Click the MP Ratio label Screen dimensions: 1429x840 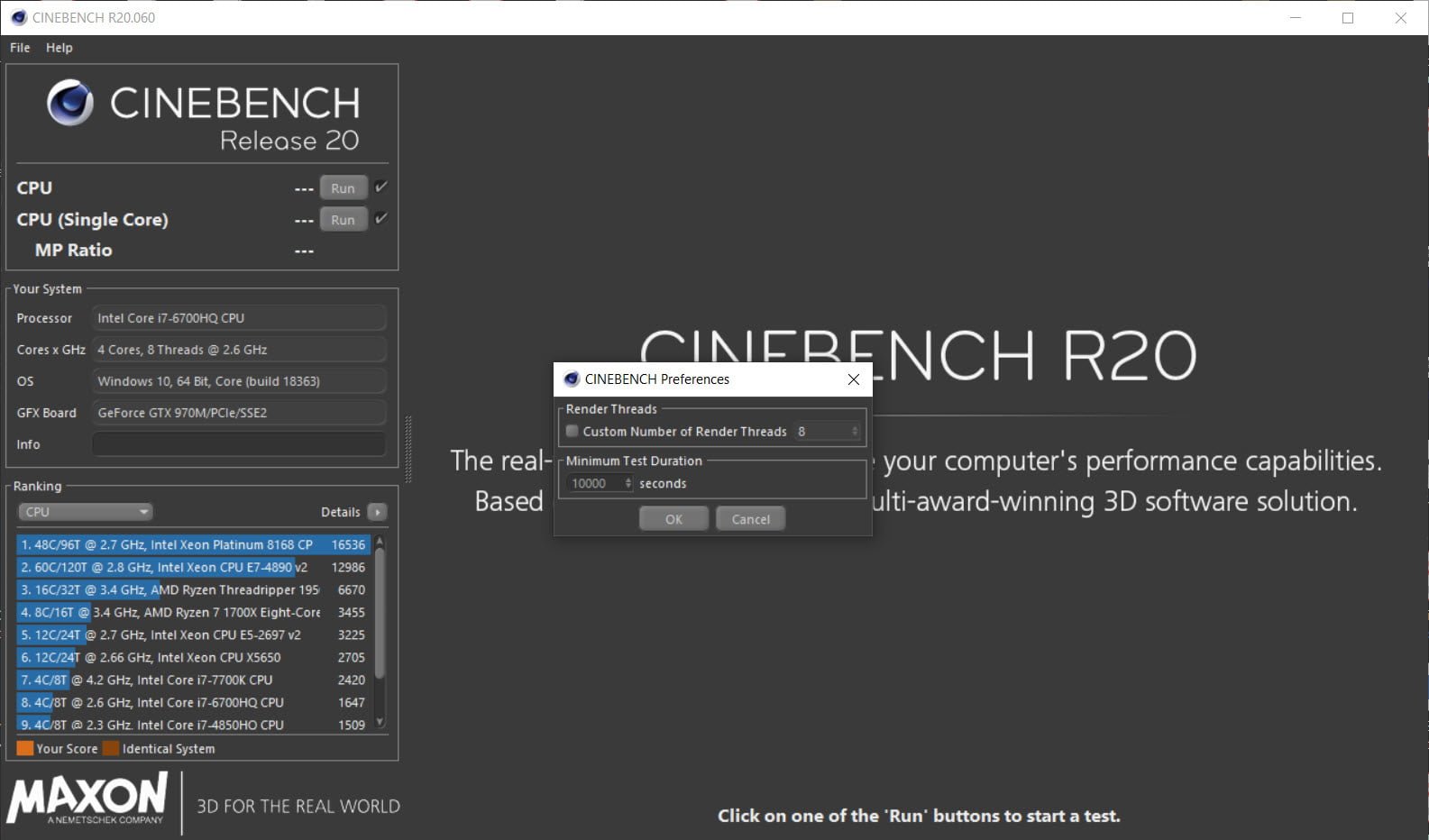point(73,251)
